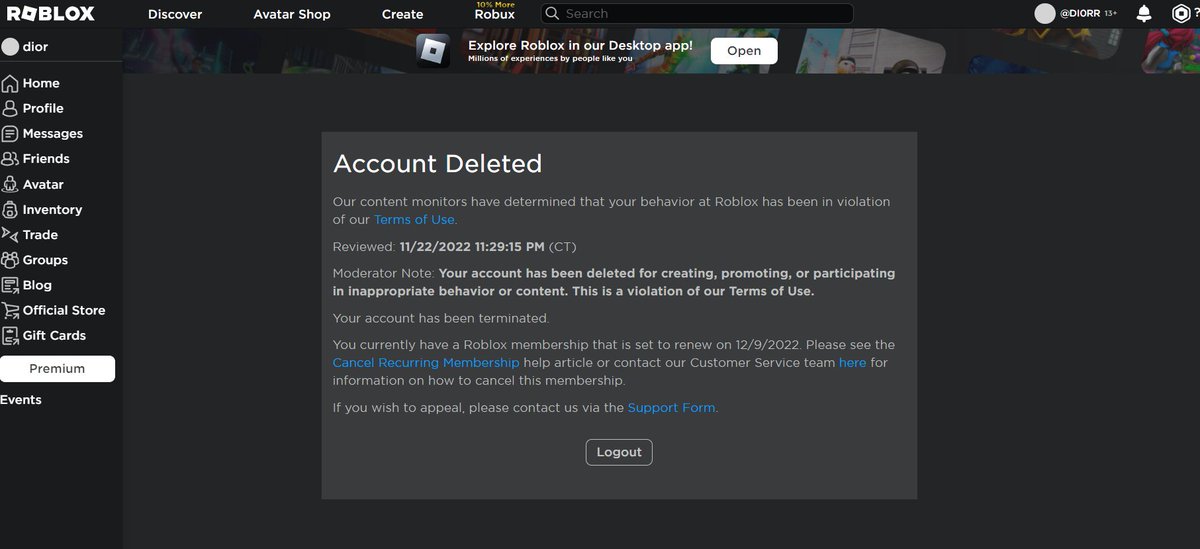Open the Terms of Use link
Viewport: 1200px width, 549px height.
(414, 219)
